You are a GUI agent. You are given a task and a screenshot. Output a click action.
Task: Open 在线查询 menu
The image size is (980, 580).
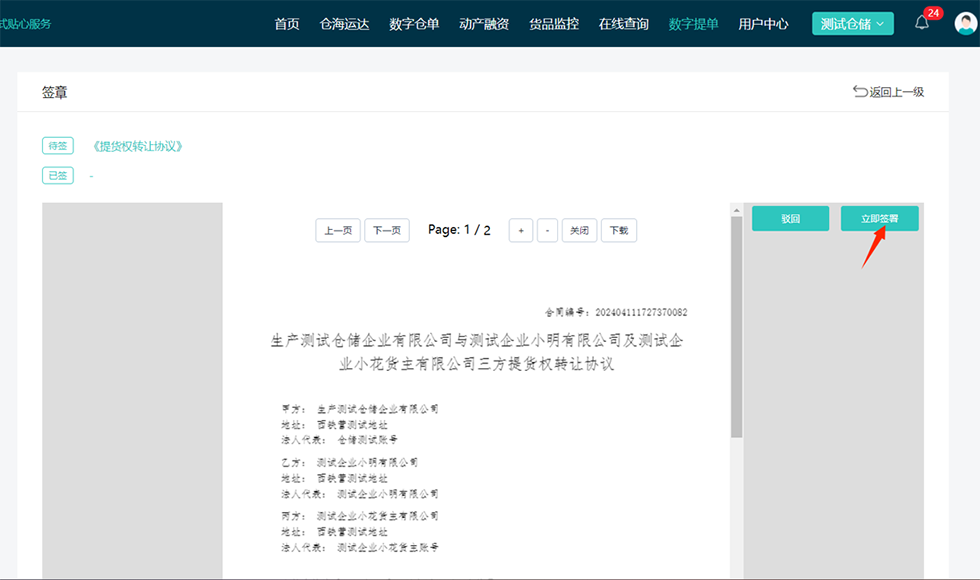623,24
